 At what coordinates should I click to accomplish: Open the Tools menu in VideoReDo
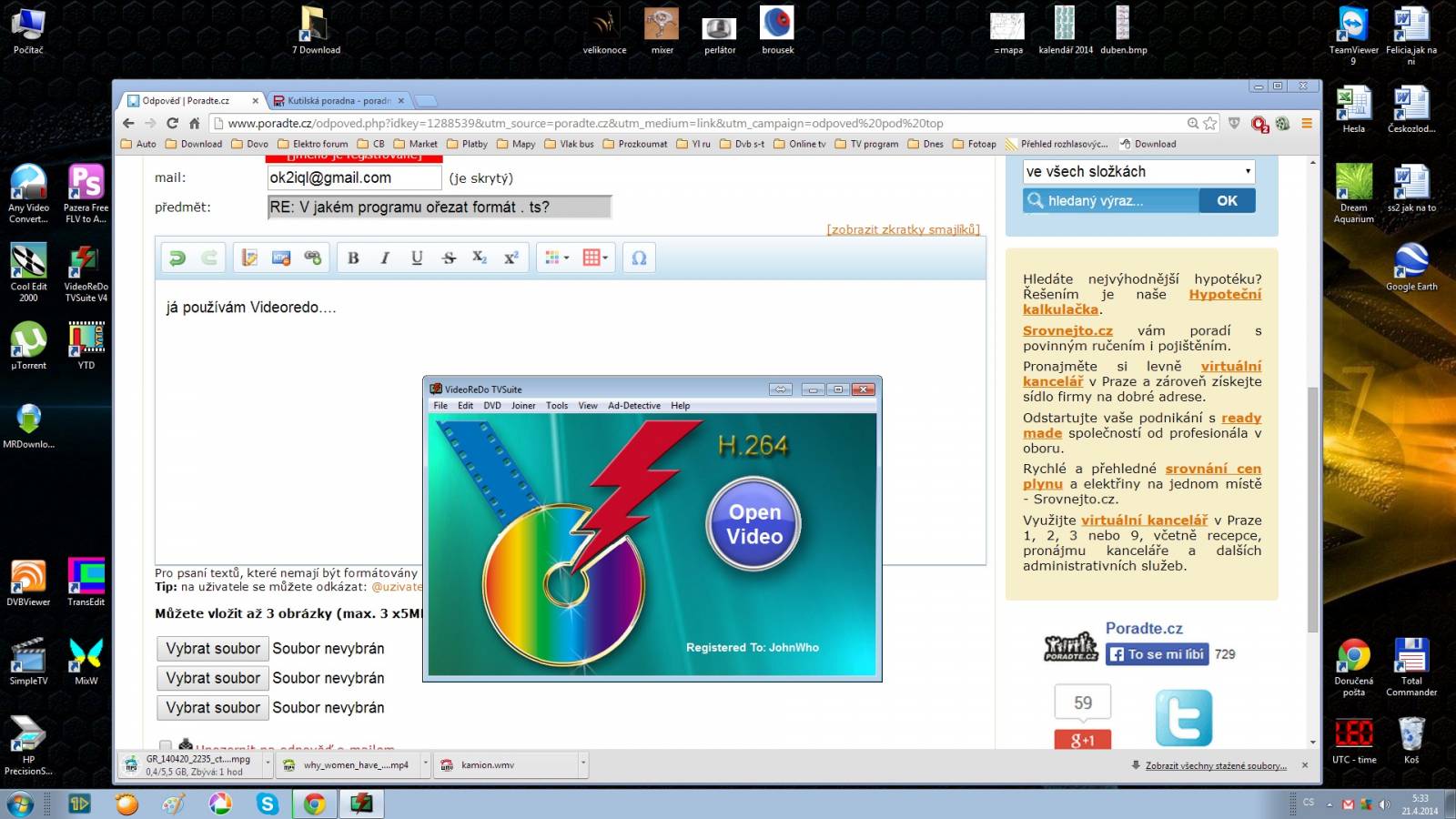tap(557, 406)
